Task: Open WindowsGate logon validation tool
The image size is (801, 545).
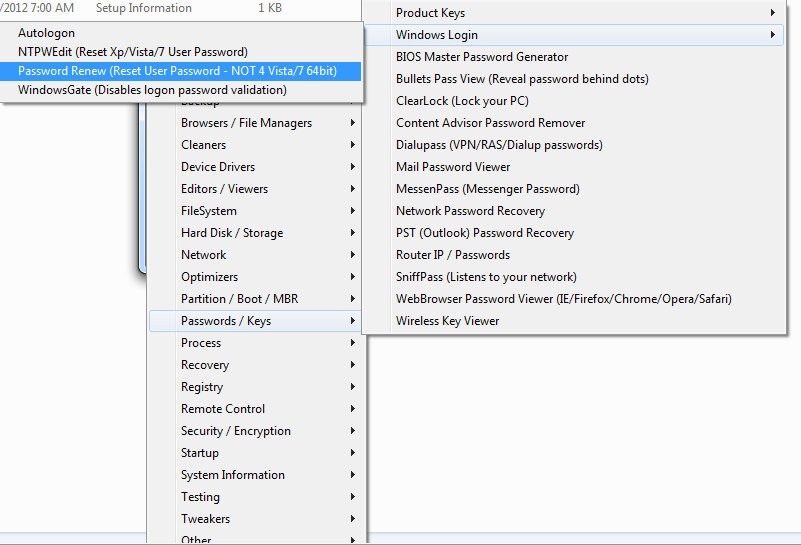Action: point(181,90)
